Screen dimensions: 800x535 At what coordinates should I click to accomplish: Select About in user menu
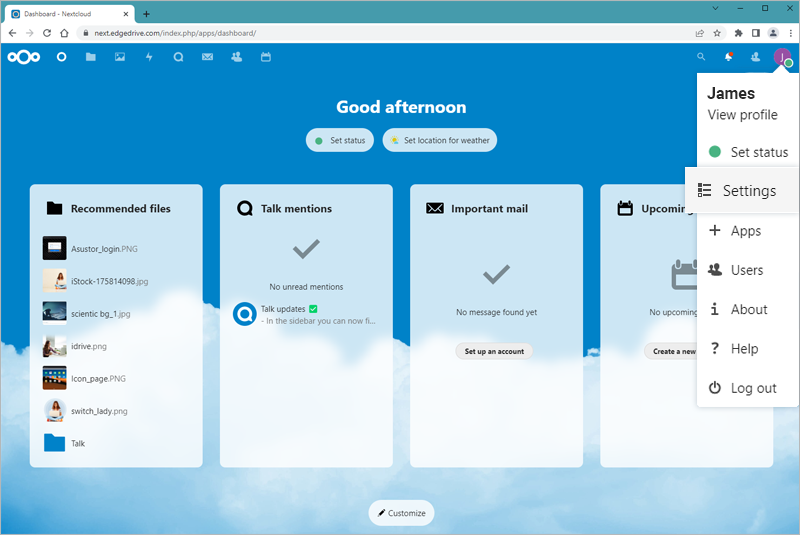pos(747,309)
